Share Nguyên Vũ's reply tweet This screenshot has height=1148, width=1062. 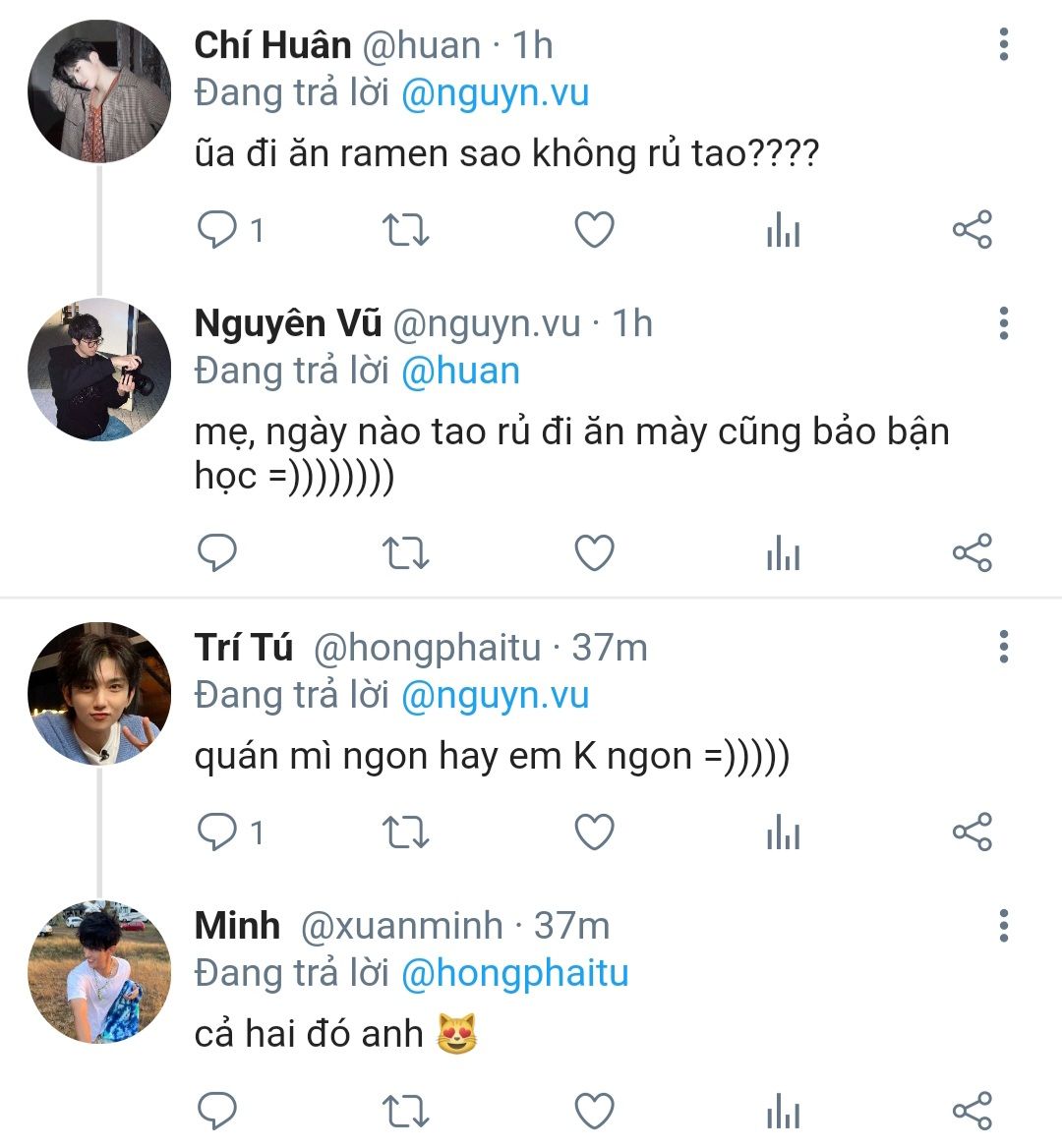[x=972, y=553]
